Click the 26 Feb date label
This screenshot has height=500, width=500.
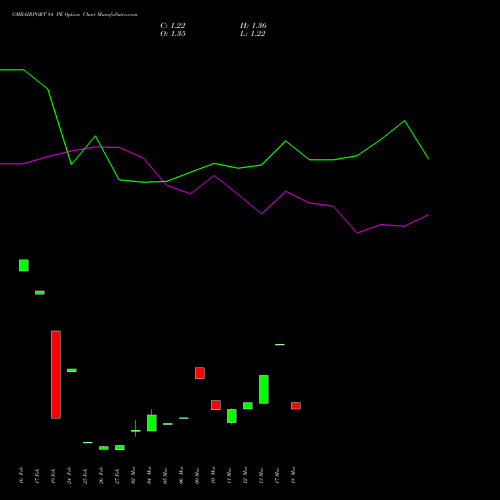pyautogui.click(x=101, y=475)
